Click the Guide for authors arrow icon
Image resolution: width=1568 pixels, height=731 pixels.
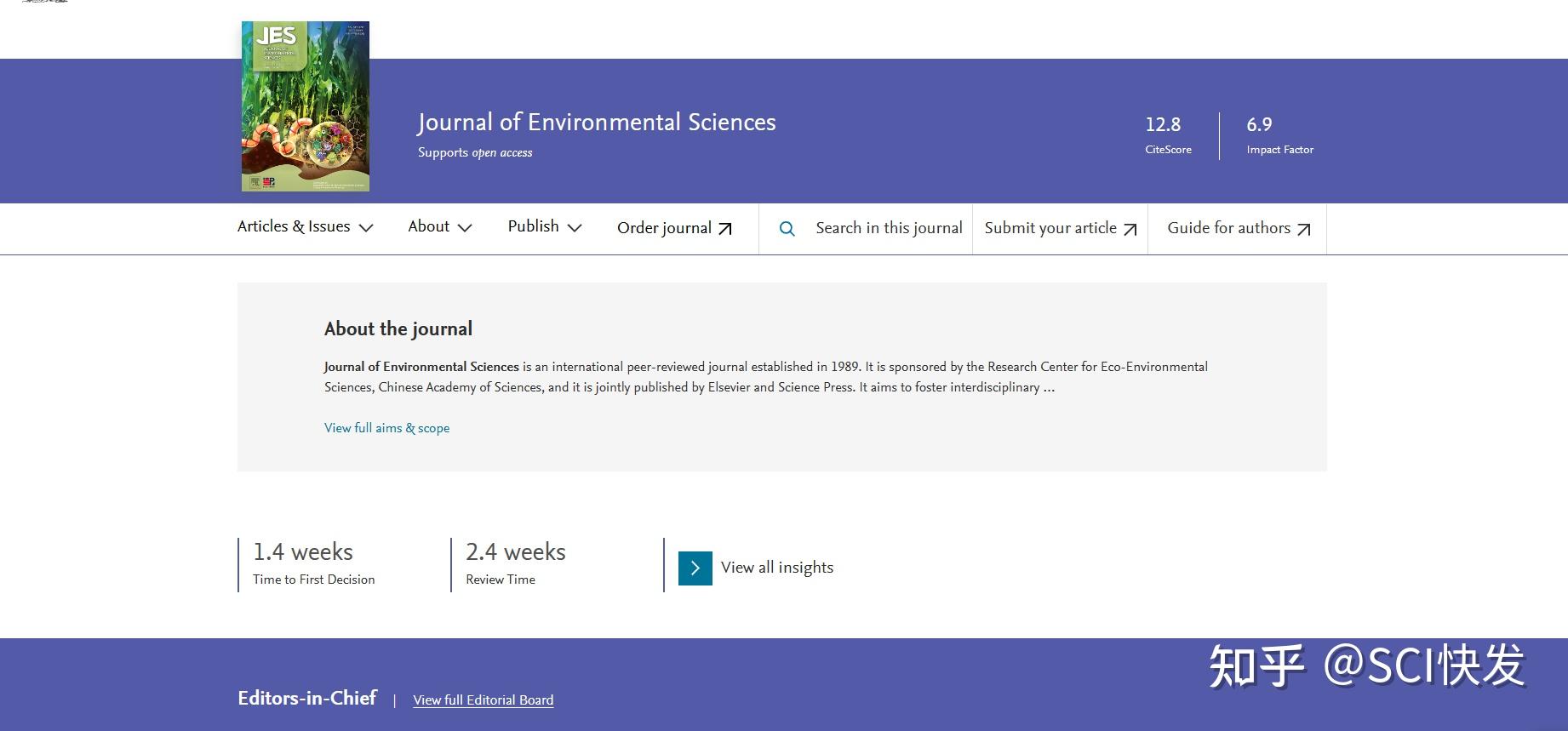tap(1304, 230)
